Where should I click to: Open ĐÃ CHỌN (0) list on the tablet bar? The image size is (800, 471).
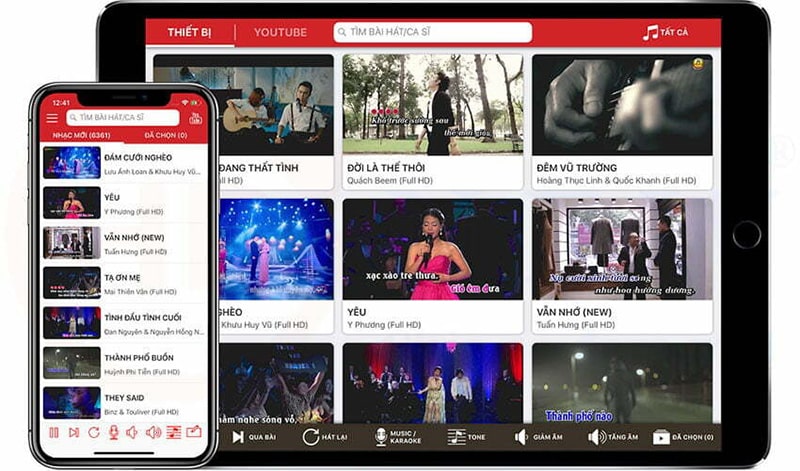tap(684, 437)
